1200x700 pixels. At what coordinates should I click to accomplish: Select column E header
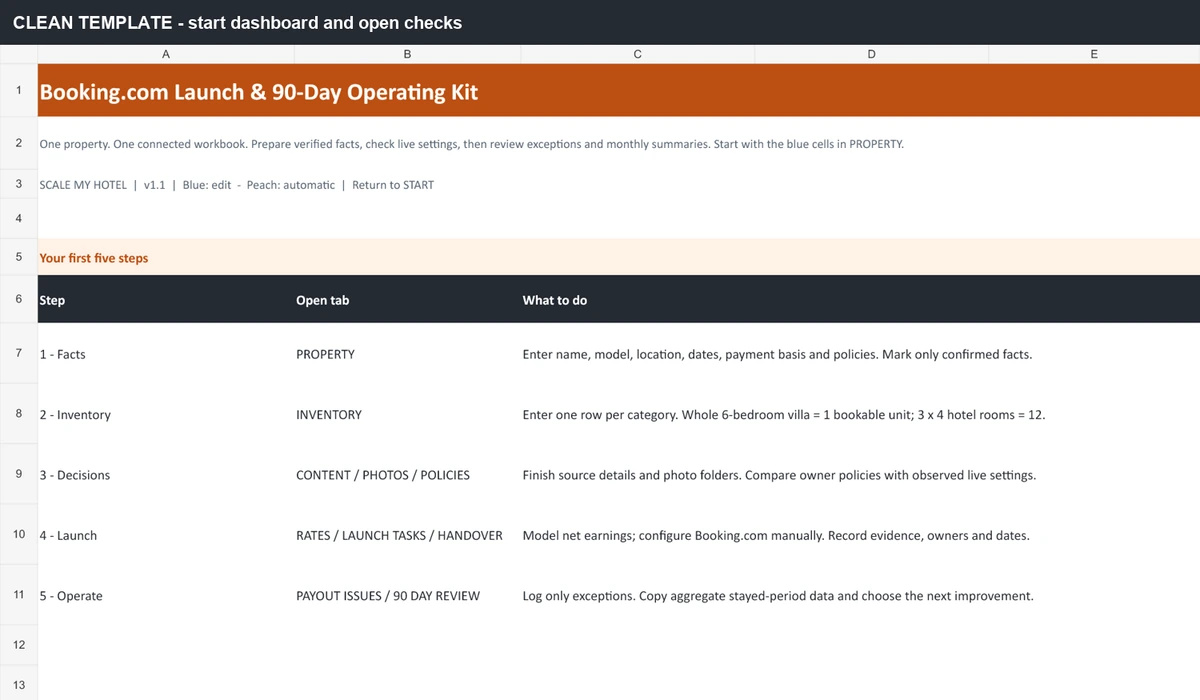1094,54
